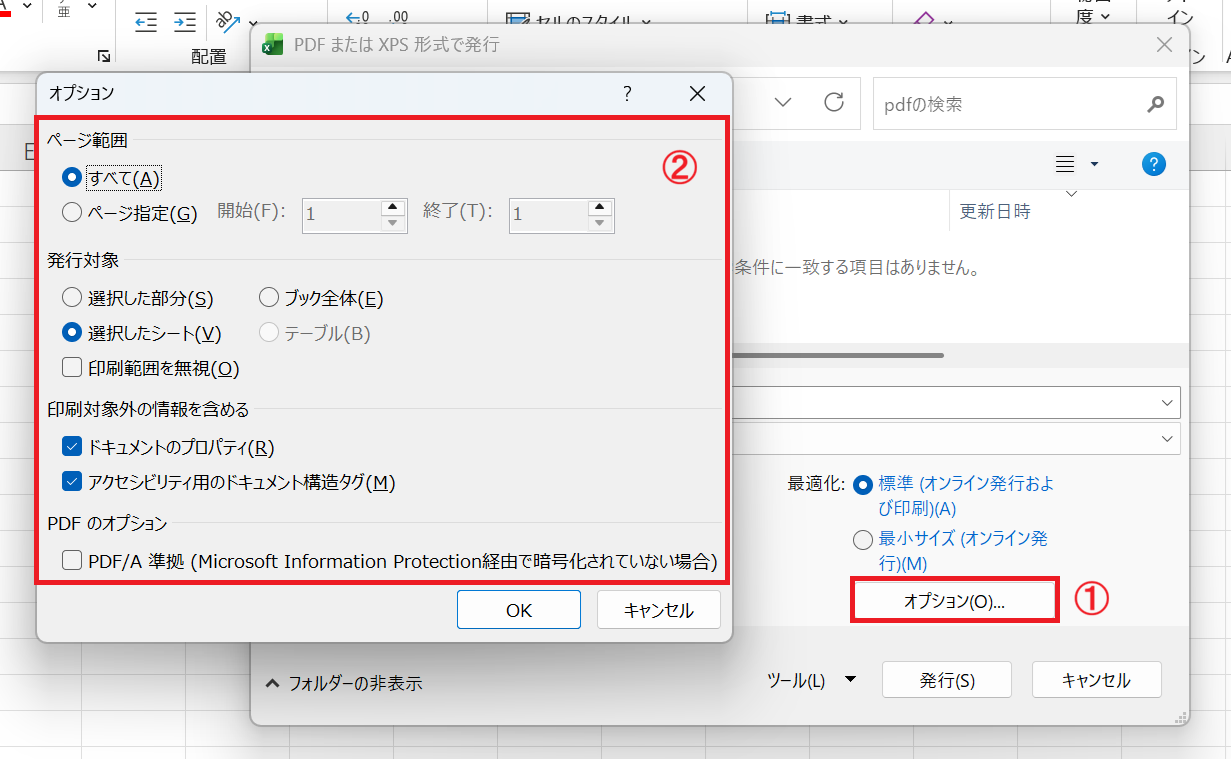1231x759 pixels.
Task: Click the 開始(F) spinner down arrow
Action: tap(393, 223)
